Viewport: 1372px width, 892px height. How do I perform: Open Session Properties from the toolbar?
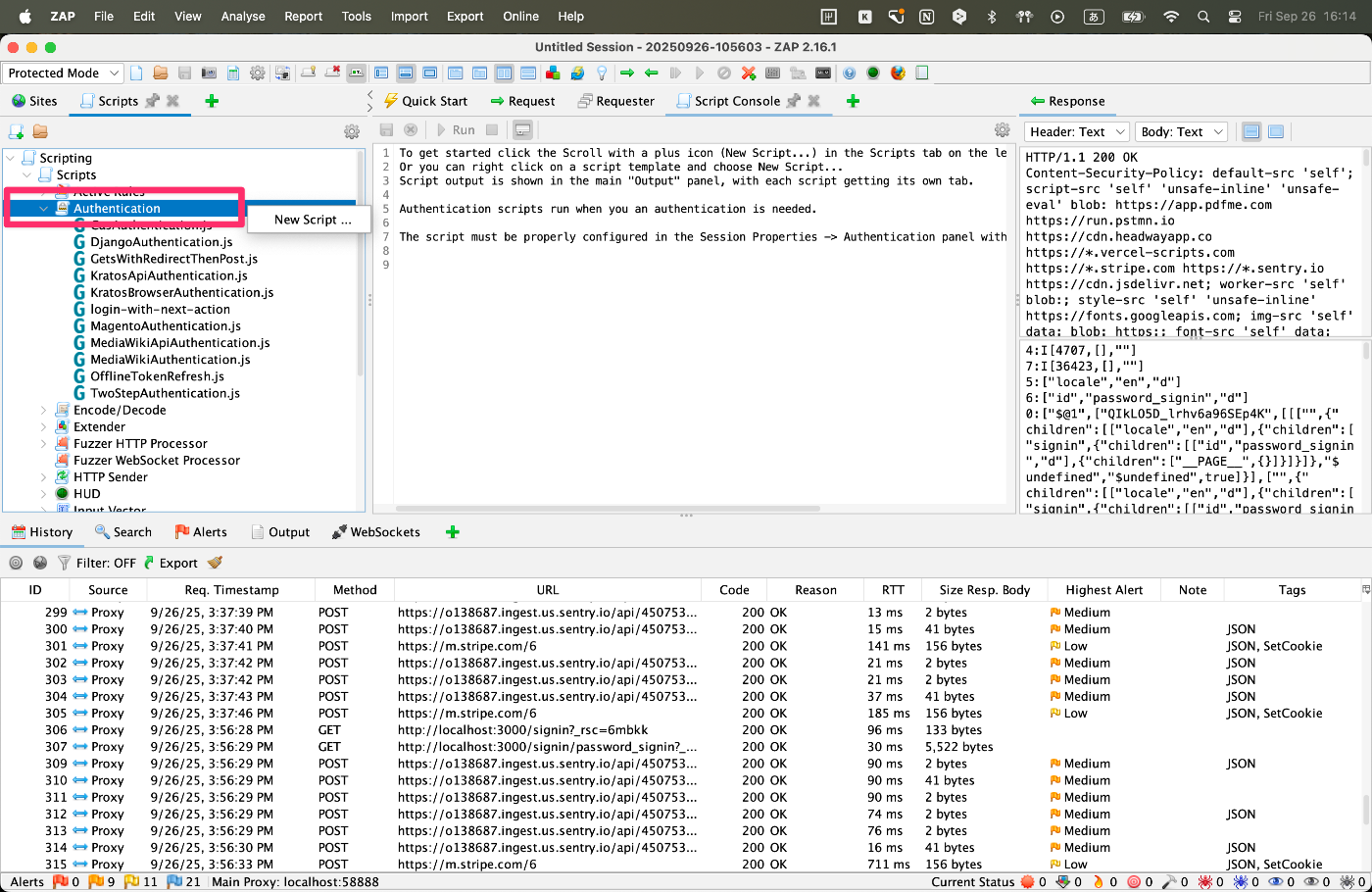(233, 74)
